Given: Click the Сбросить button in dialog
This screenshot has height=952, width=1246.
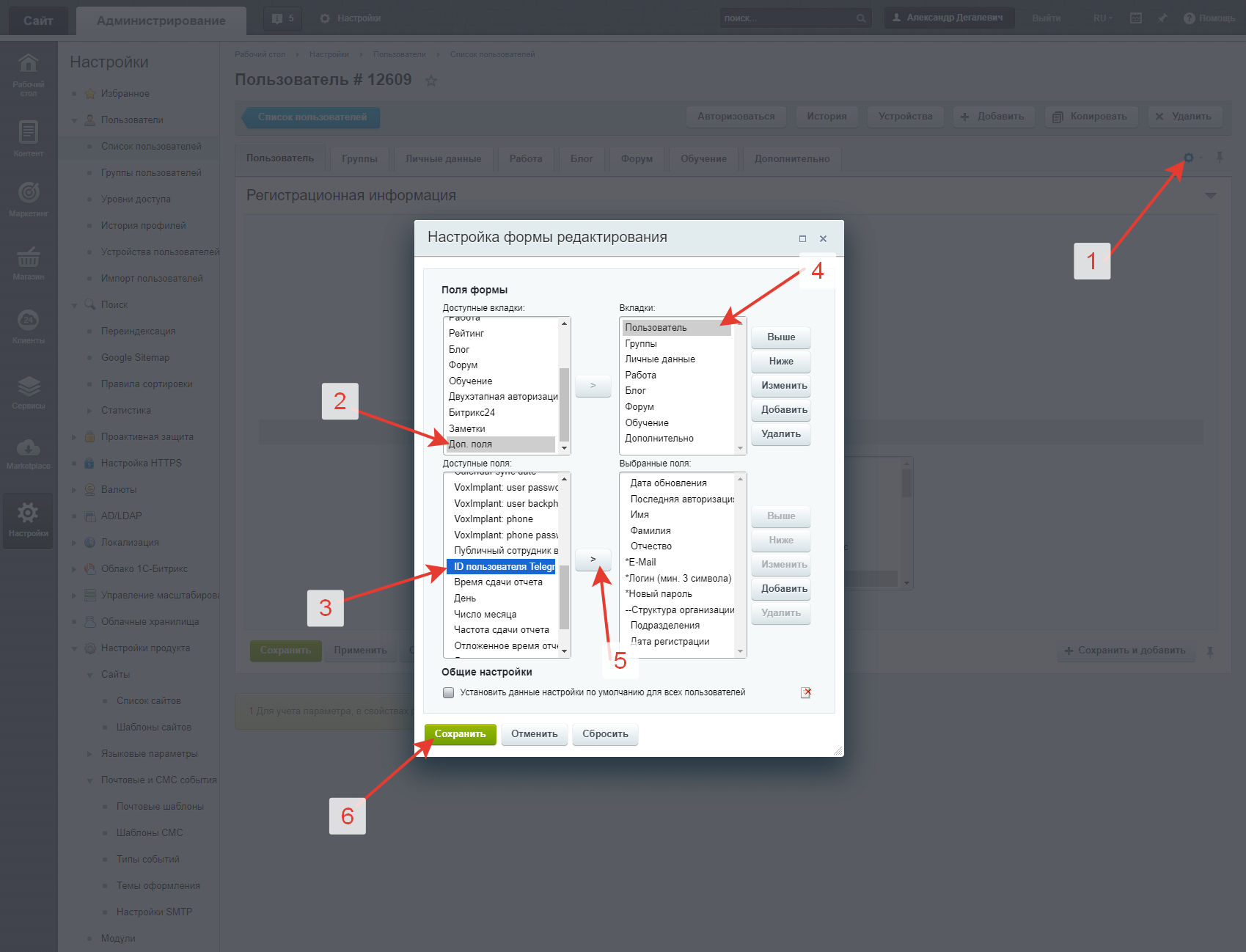Looking at the screenshot, I should 605,734.
